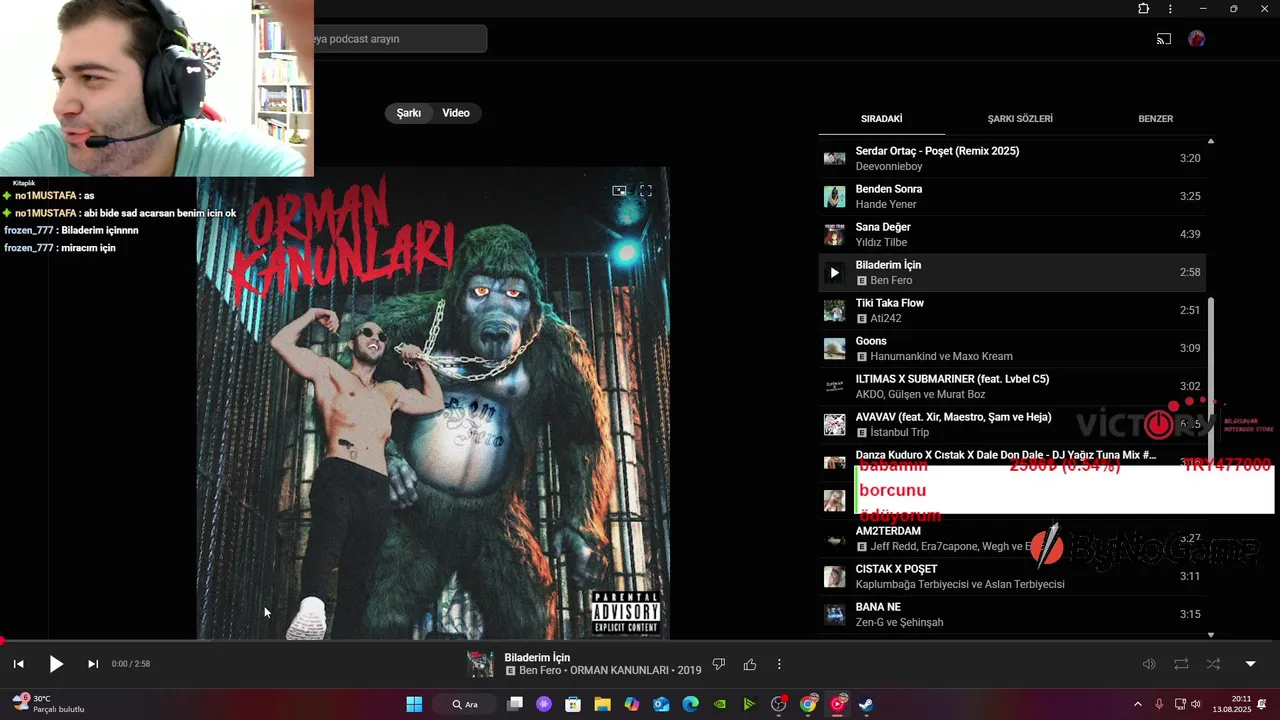Click AVAVAV queue thumbnail
The width and height of the screenshot is (1280, 720).
point(834,424)
